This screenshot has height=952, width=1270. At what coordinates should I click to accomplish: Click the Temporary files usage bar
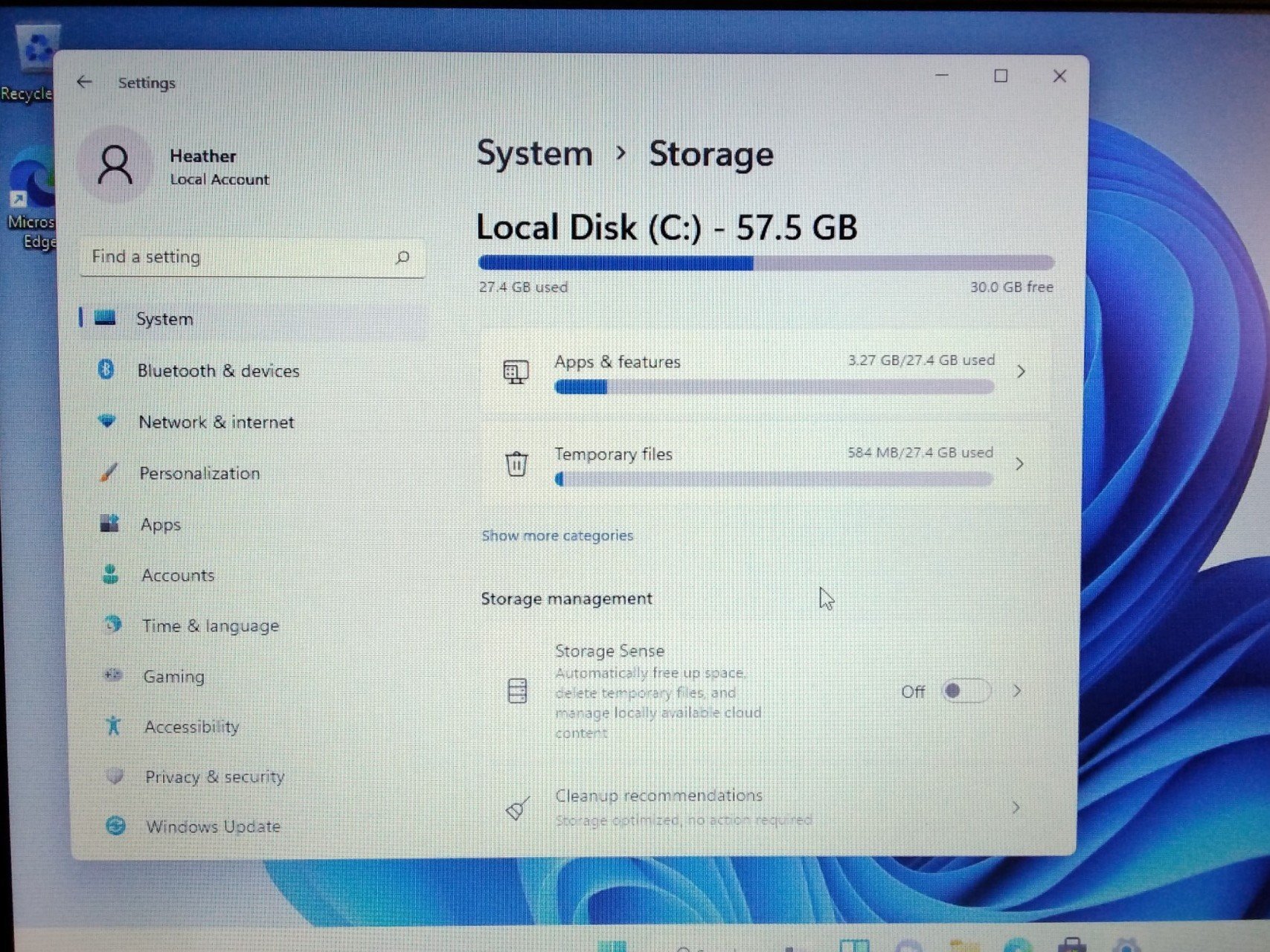click(x=774, y=480)
